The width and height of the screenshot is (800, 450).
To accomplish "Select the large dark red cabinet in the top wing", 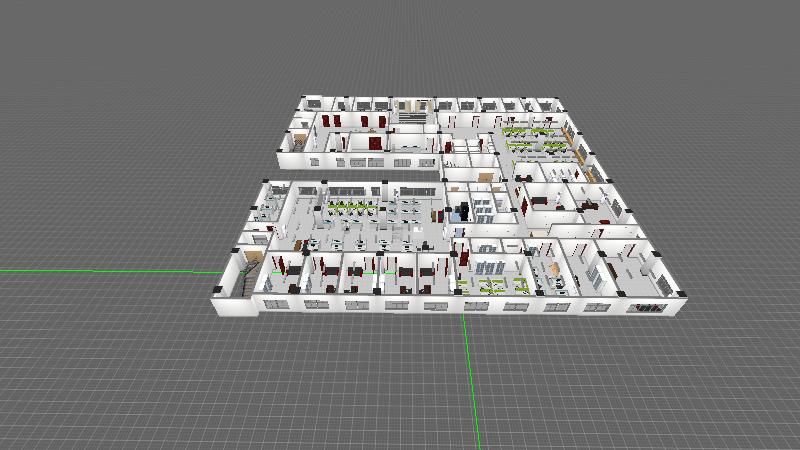I will (374, 143).
